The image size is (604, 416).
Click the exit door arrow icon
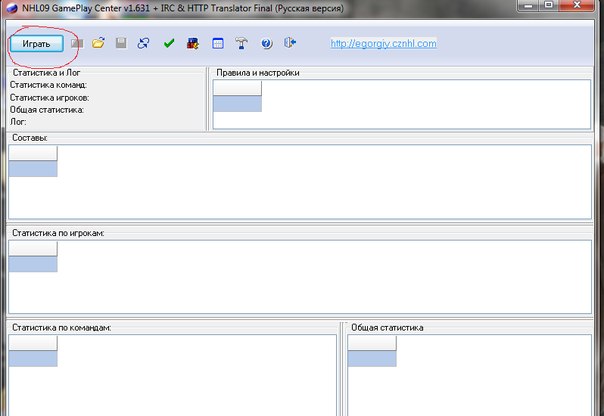click(290, 42)
